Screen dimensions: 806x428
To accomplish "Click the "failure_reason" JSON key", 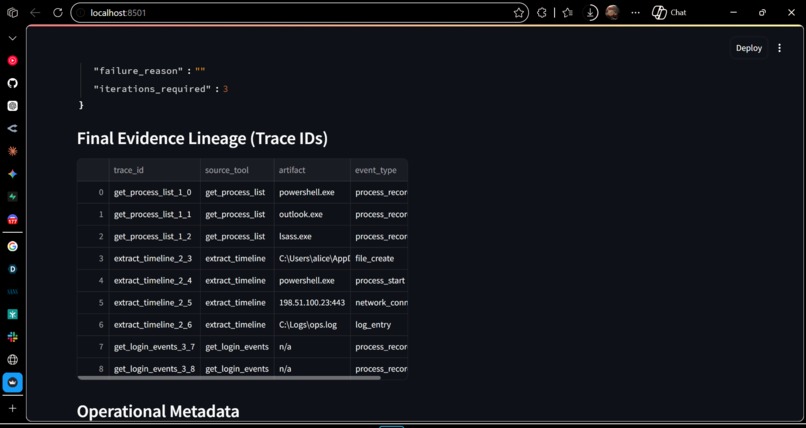I will (x=138, y=71).
